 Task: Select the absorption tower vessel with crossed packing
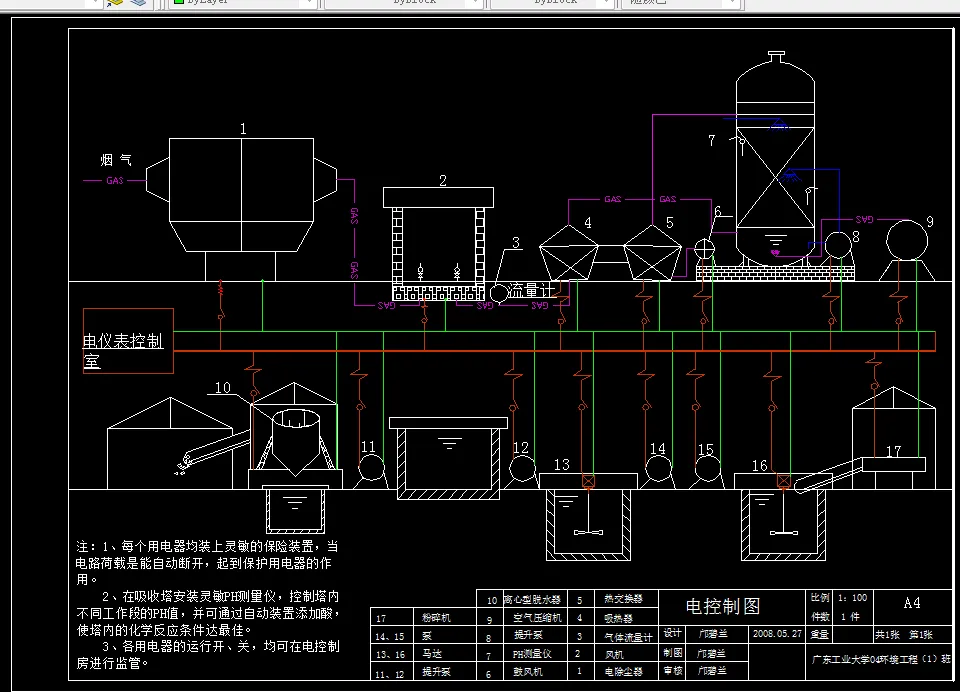point(775,159)
